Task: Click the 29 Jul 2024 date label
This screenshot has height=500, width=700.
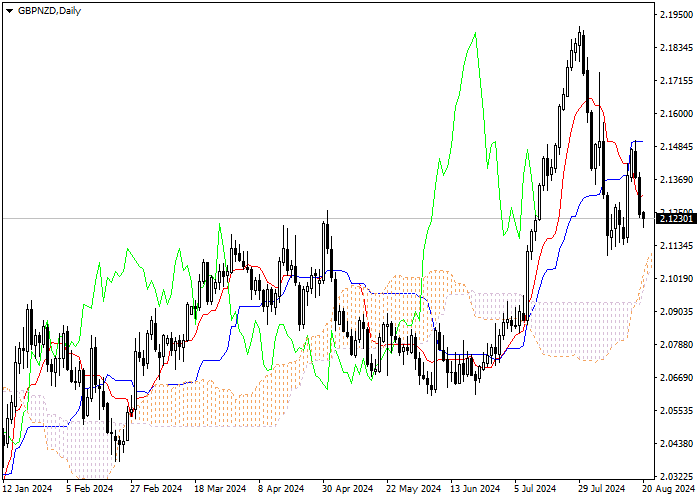Action: pos(601,489)
